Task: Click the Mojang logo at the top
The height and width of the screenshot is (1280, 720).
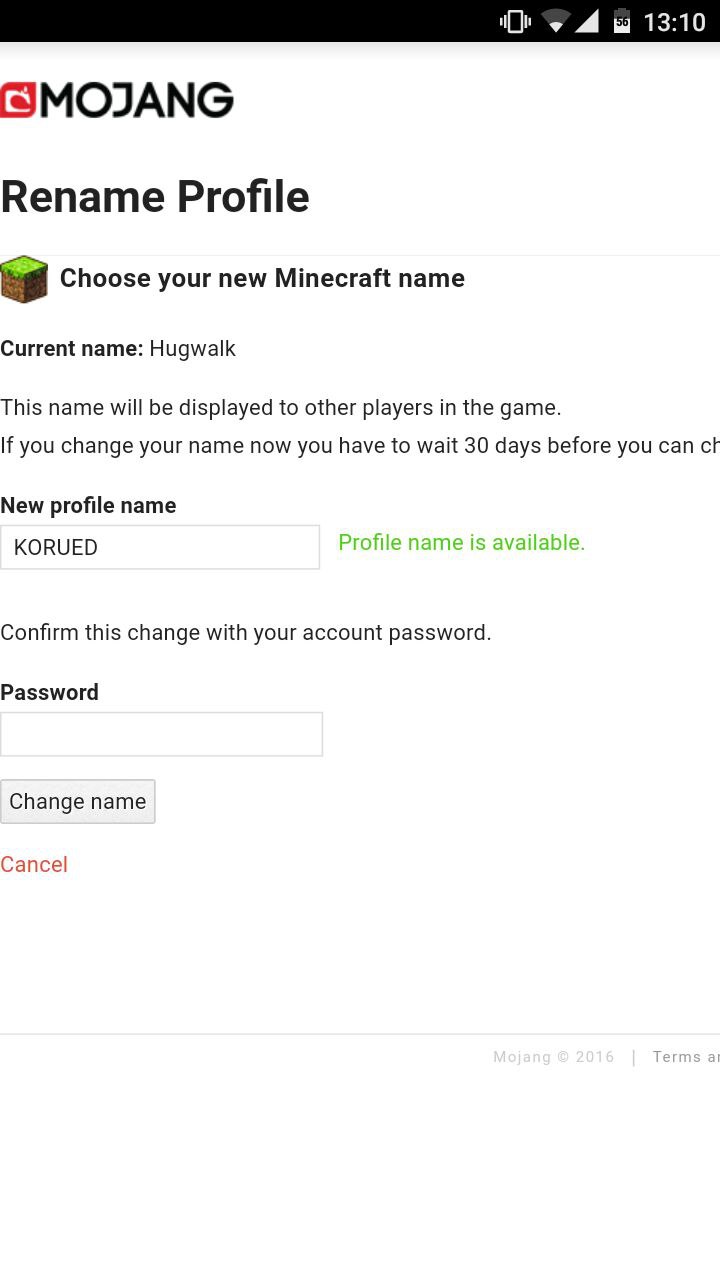Action: point(117,100)
